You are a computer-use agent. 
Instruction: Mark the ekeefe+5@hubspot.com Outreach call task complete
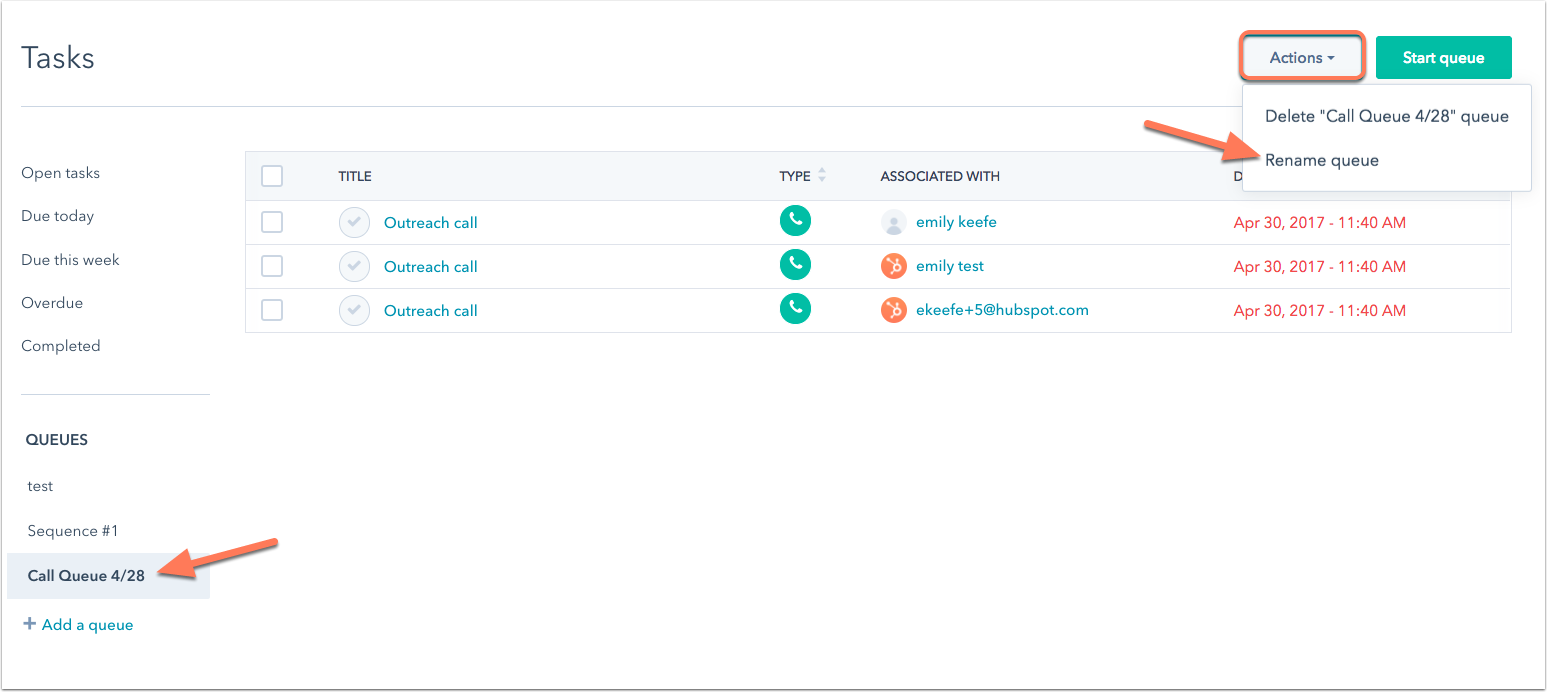pyautogui.click(x=354, y=310)
